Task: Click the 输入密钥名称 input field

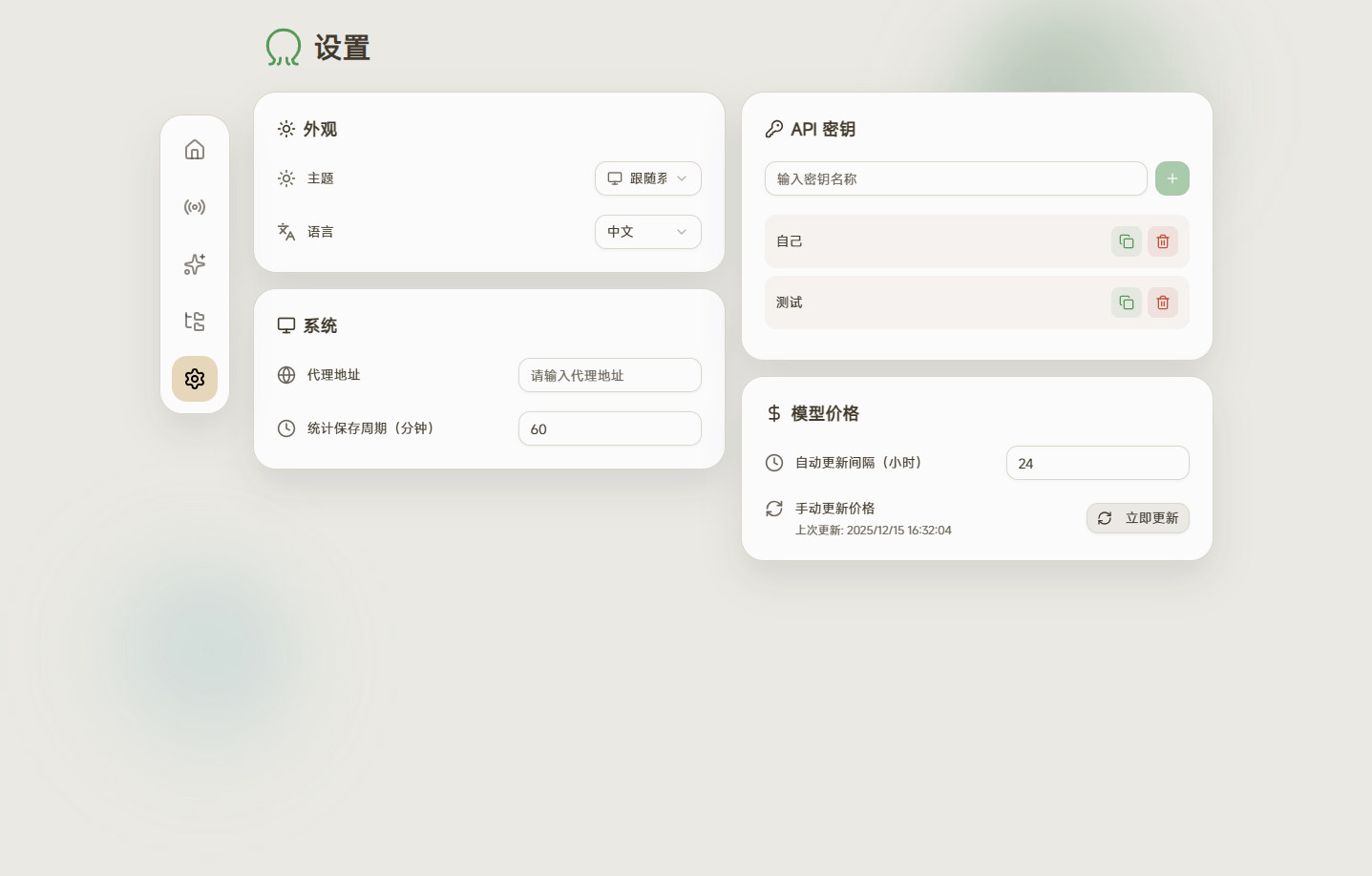Action: pos(955,178)
